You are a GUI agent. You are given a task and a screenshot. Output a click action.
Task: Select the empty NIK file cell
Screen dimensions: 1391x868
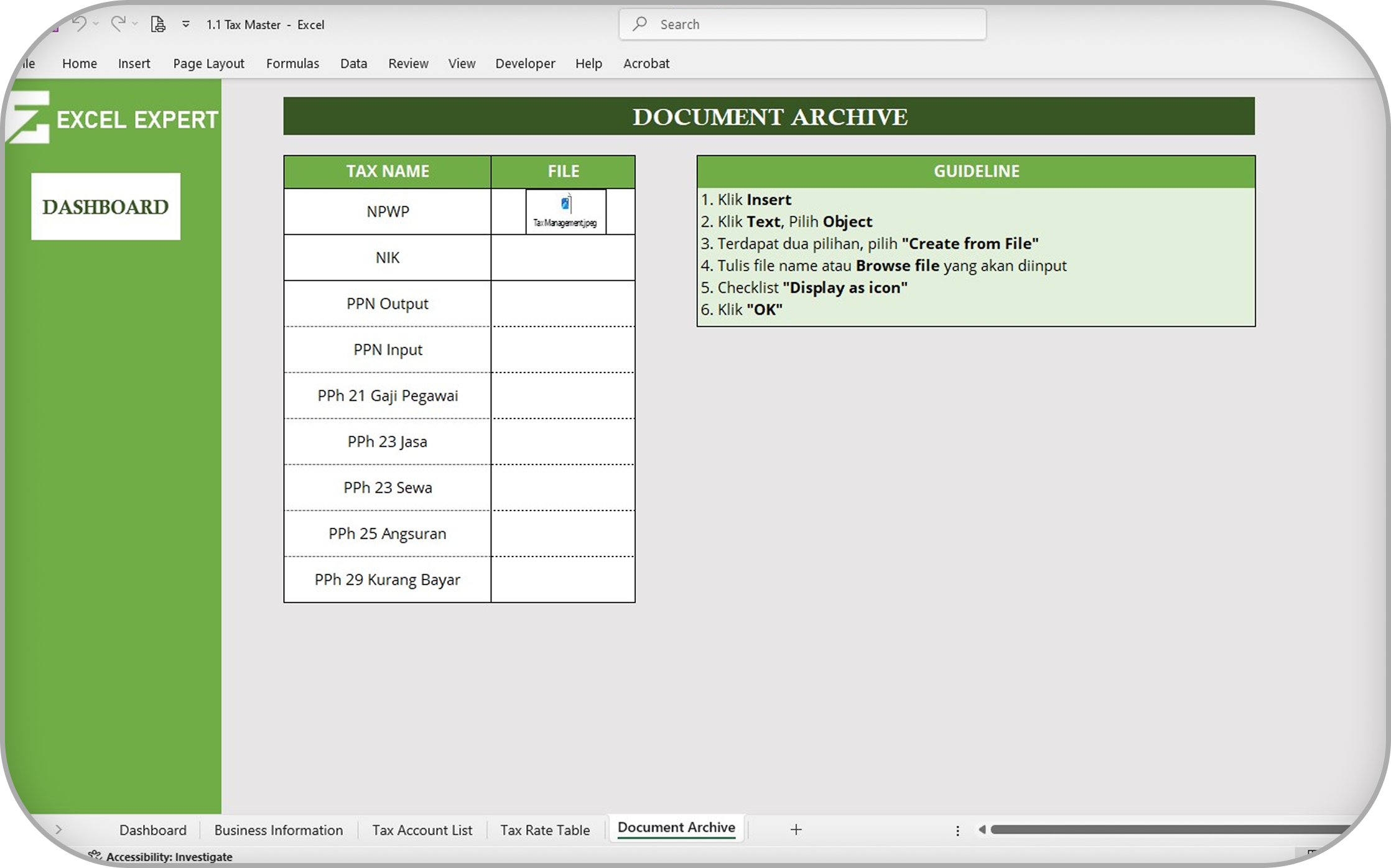tap(563, 257)
